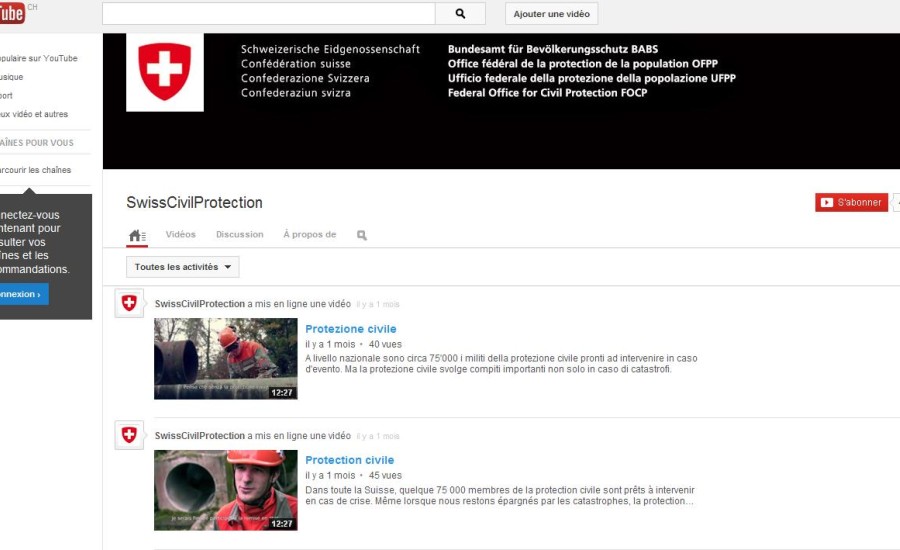
Task: Click the YouTube logo icon
Action: 12,13
